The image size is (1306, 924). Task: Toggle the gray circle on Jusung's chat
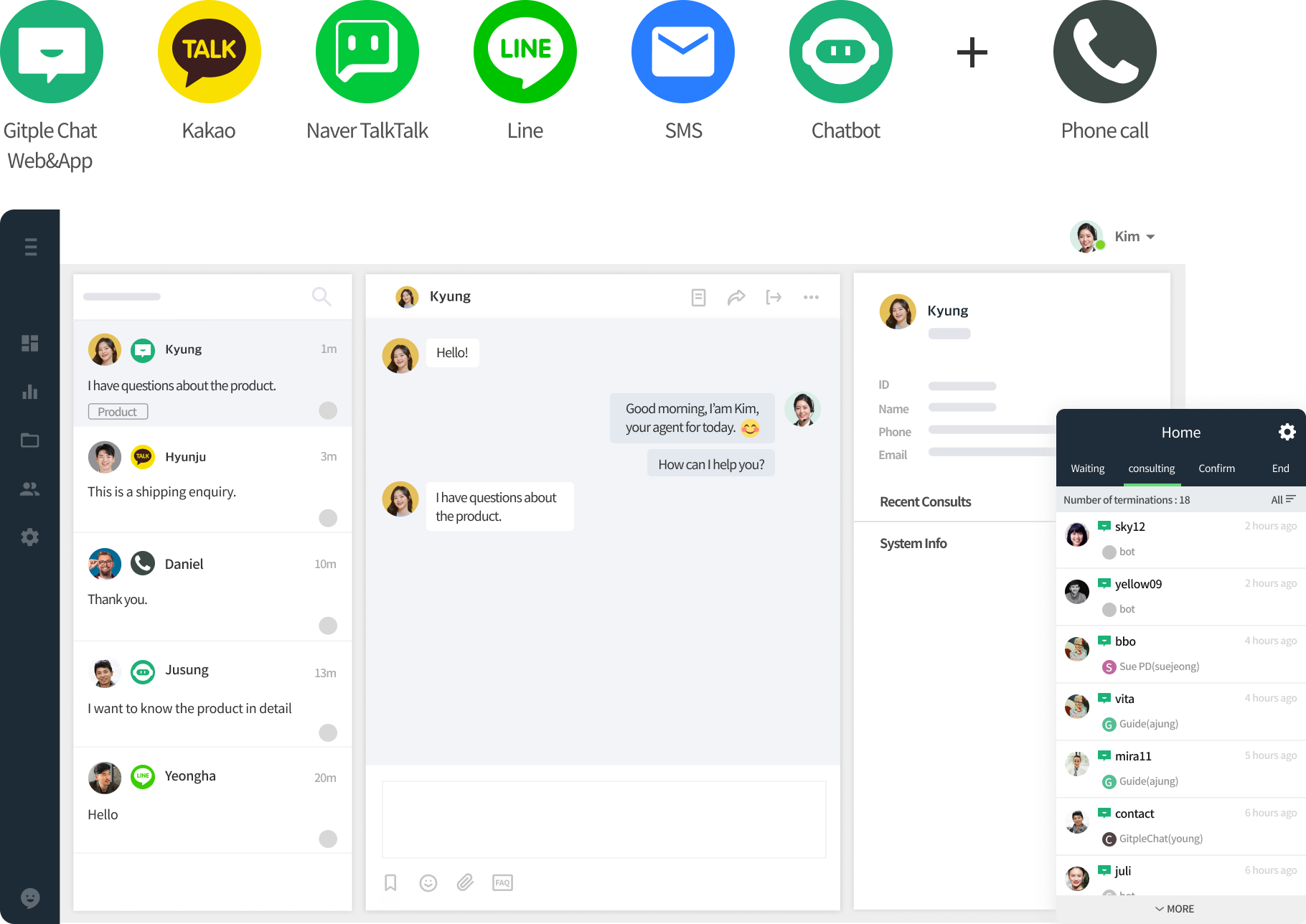pyautogui.click(x=328, y=732)
